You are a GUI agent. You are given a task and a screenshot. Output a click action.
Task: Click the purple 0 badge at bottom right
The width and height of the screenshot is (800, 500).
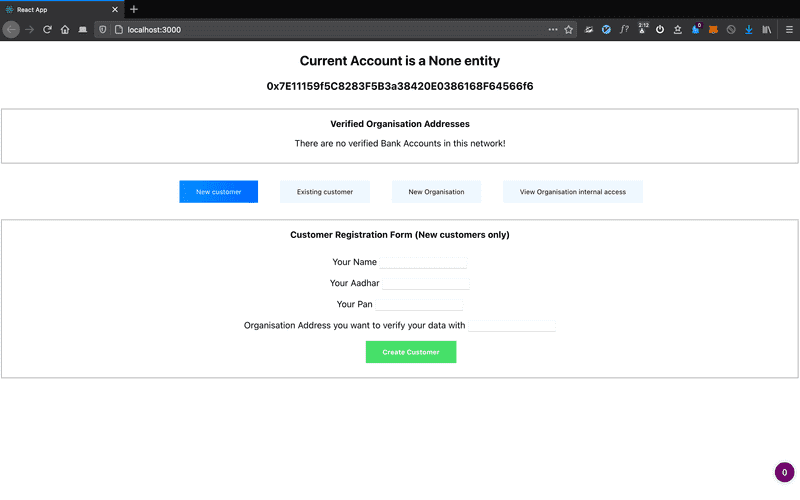point(784,472)
